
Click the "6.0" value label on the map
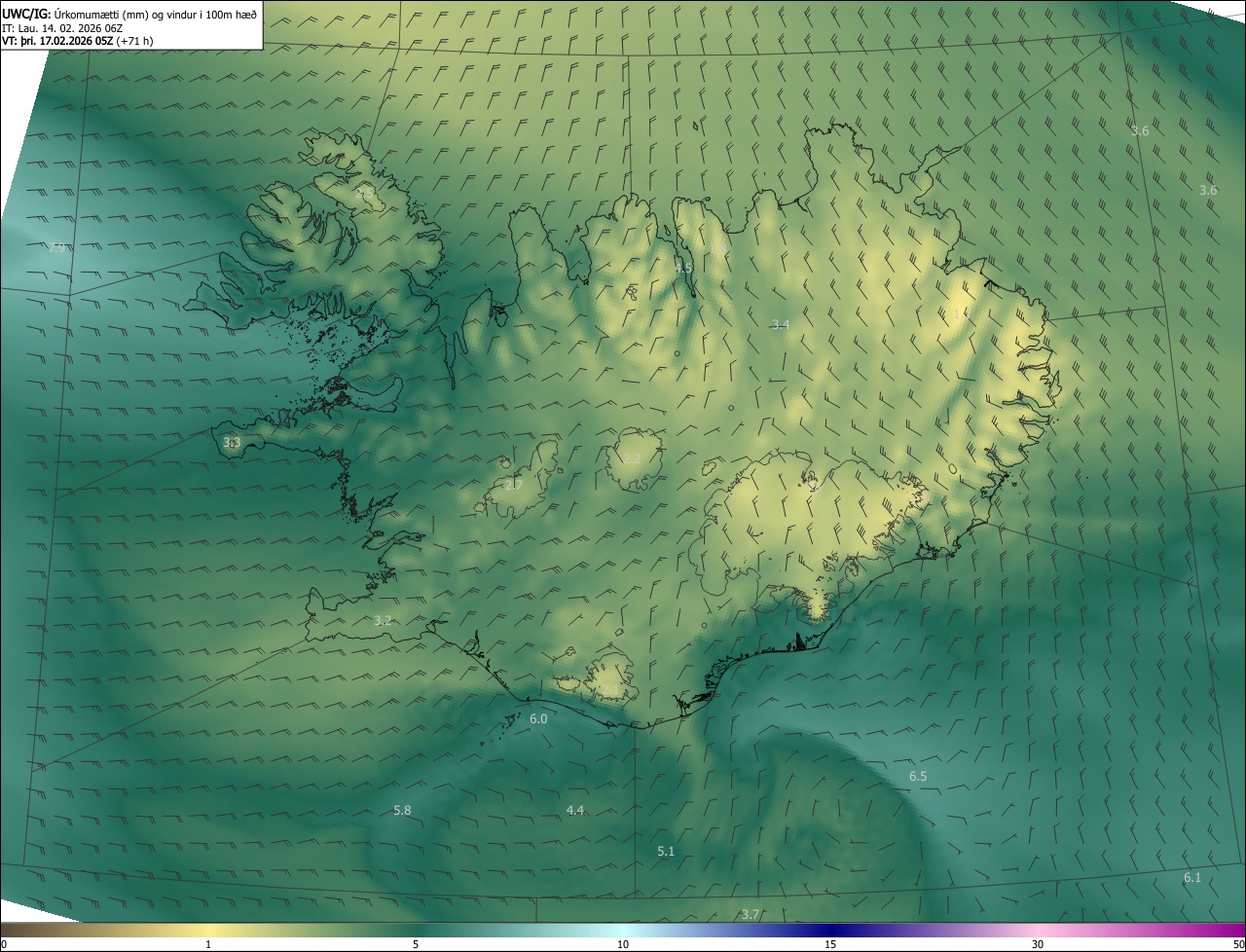click(x=538, y=718)
